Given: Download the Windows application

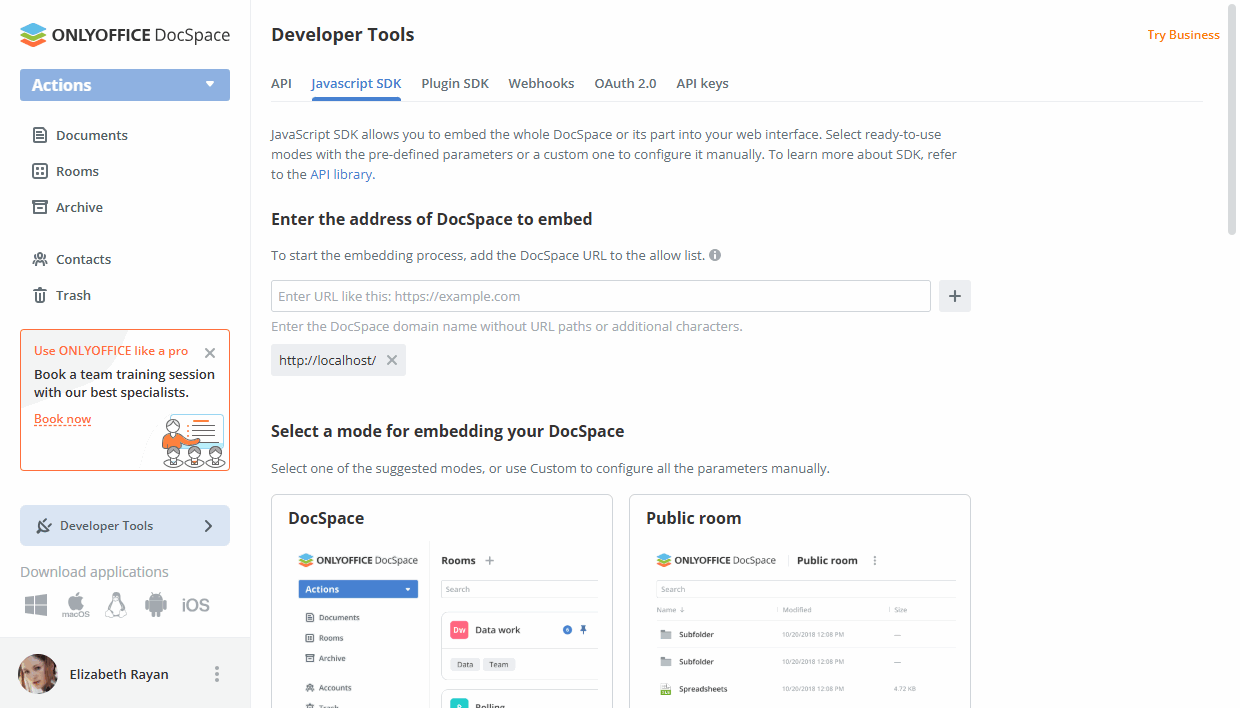Looking at the screenshot, I should (x=36, y=605).
